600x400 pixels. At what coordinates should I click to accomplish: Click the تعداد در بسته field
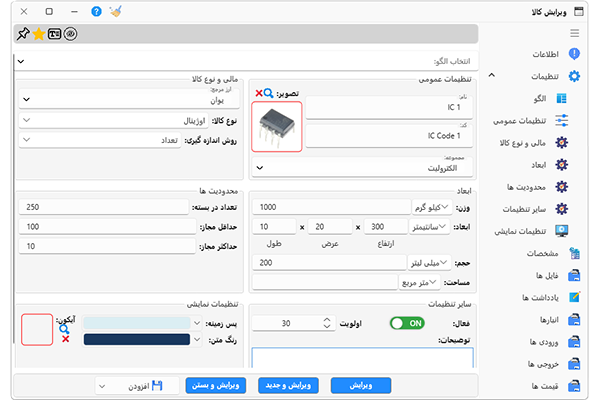(x=104, y=207)
